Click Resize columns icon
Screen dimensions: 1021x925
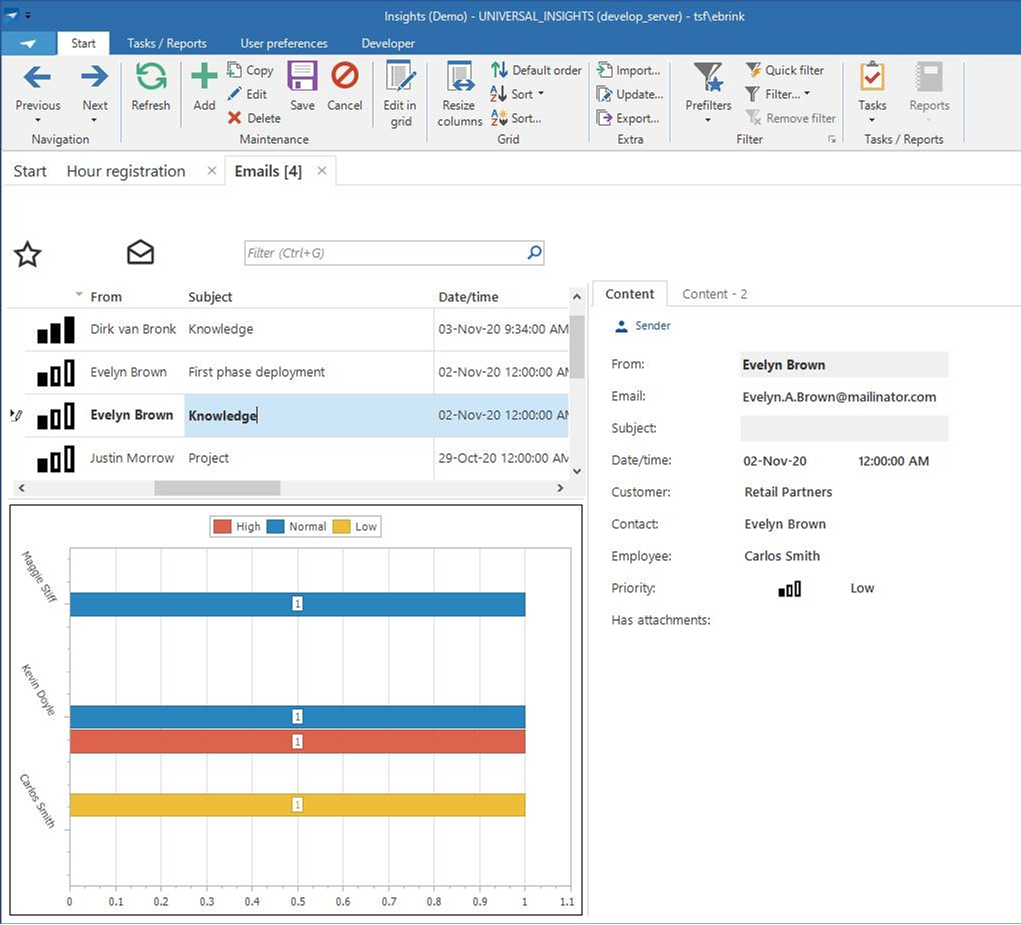[x=460, y=77]
